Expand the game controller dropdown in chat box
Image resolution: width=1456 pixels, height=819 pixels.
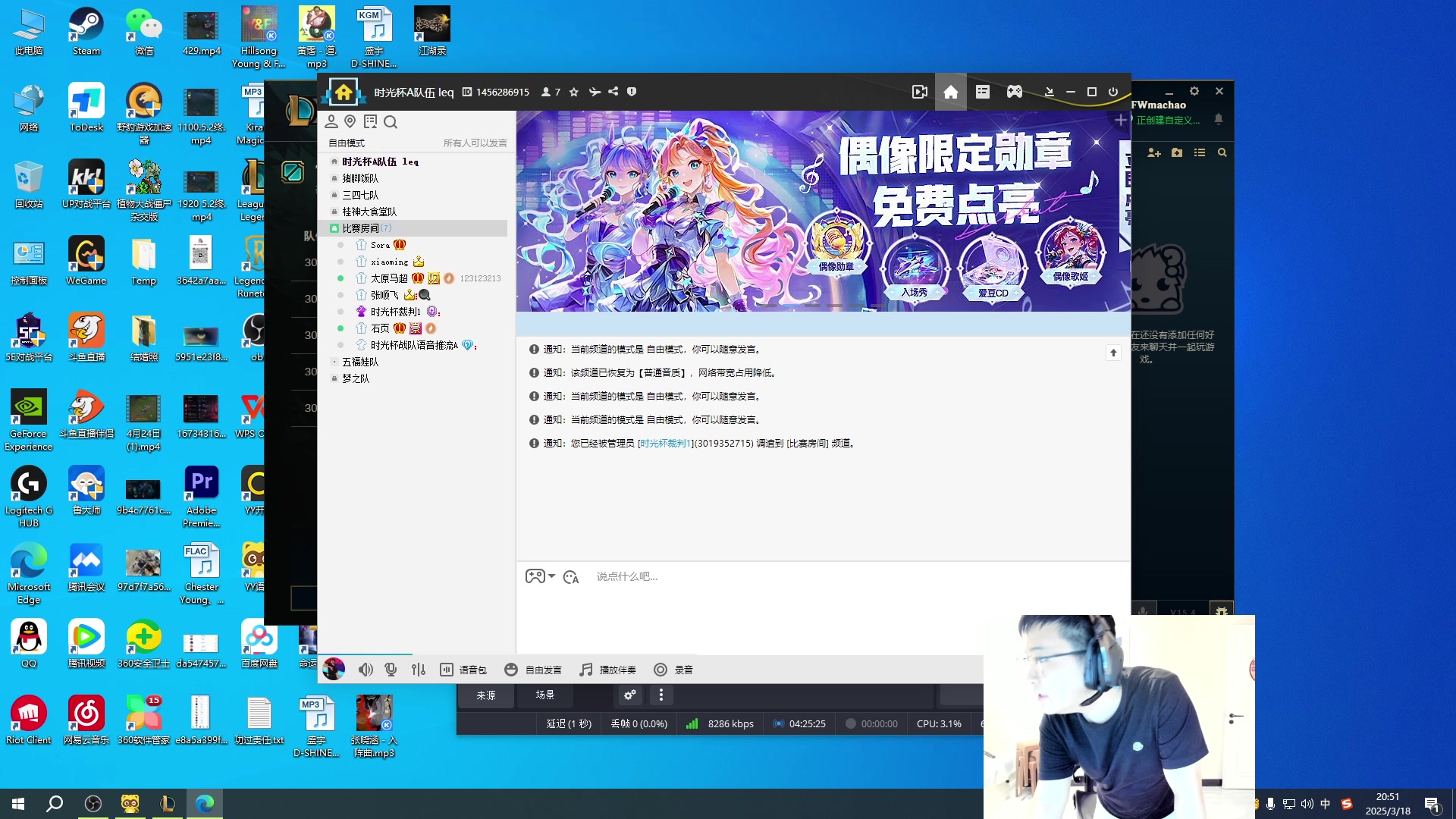point(551,576)
